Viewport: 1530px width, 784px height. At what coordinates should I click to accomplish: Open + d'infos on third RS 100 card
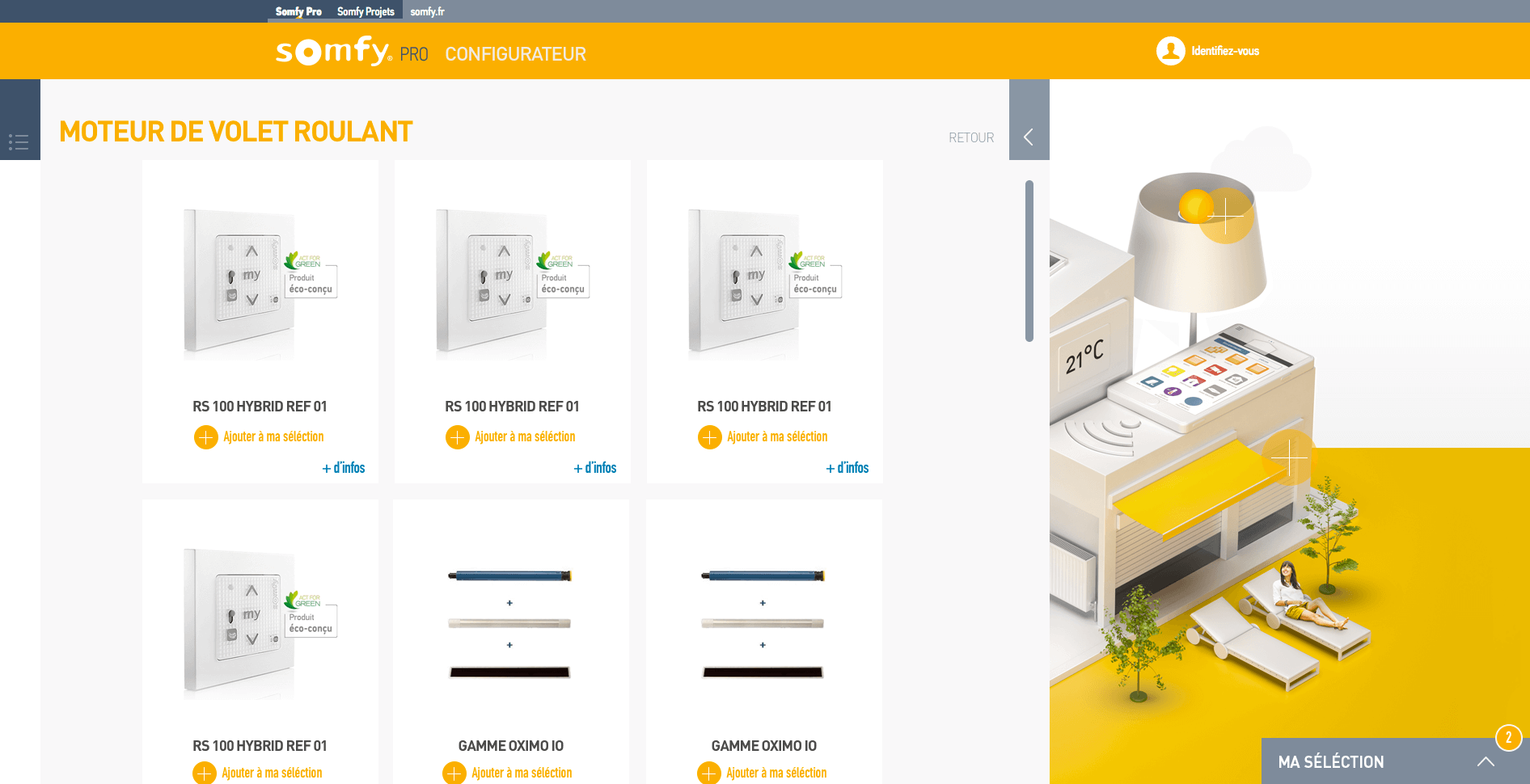click(x=847, y=468)
